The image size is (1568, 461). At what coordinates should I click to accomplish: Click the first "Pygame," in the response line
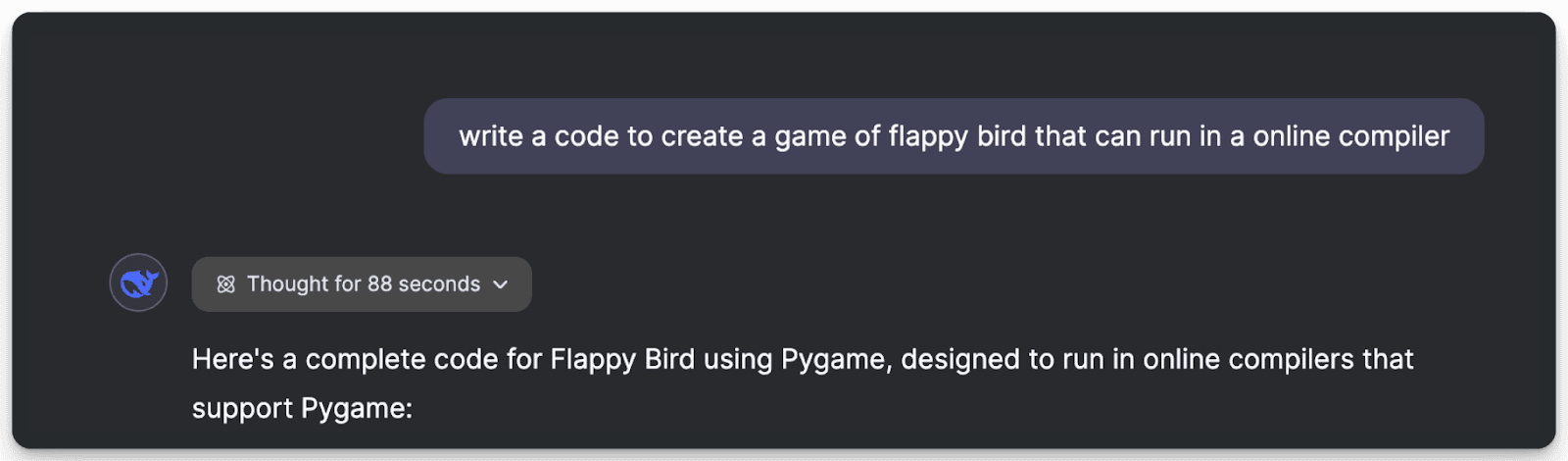(837, 360)
